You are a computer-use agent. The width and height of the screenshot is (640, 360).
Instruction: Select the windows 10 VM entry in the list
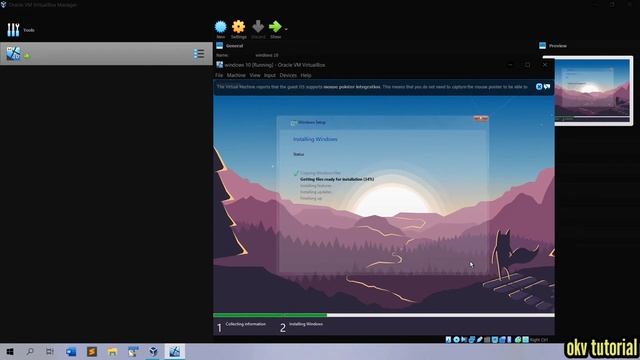pos(106,53)
